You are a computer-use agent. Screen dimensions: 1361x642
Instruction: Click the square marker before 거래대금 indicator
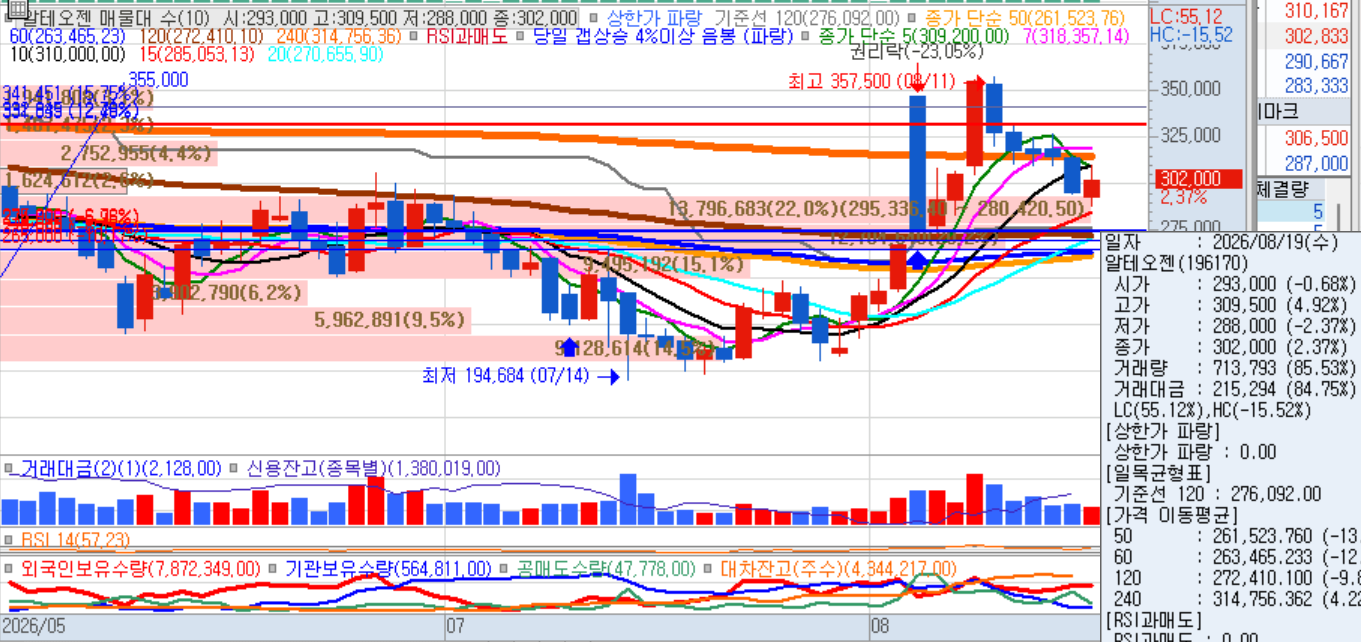[8, 468]
